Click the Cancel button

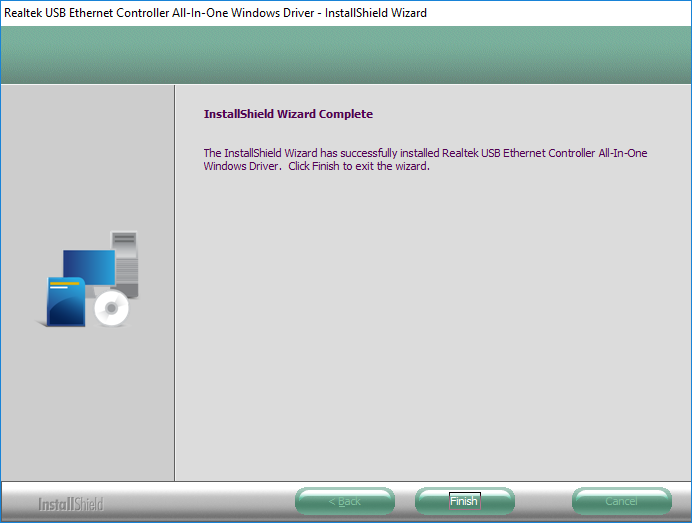[x=622, y=501]
